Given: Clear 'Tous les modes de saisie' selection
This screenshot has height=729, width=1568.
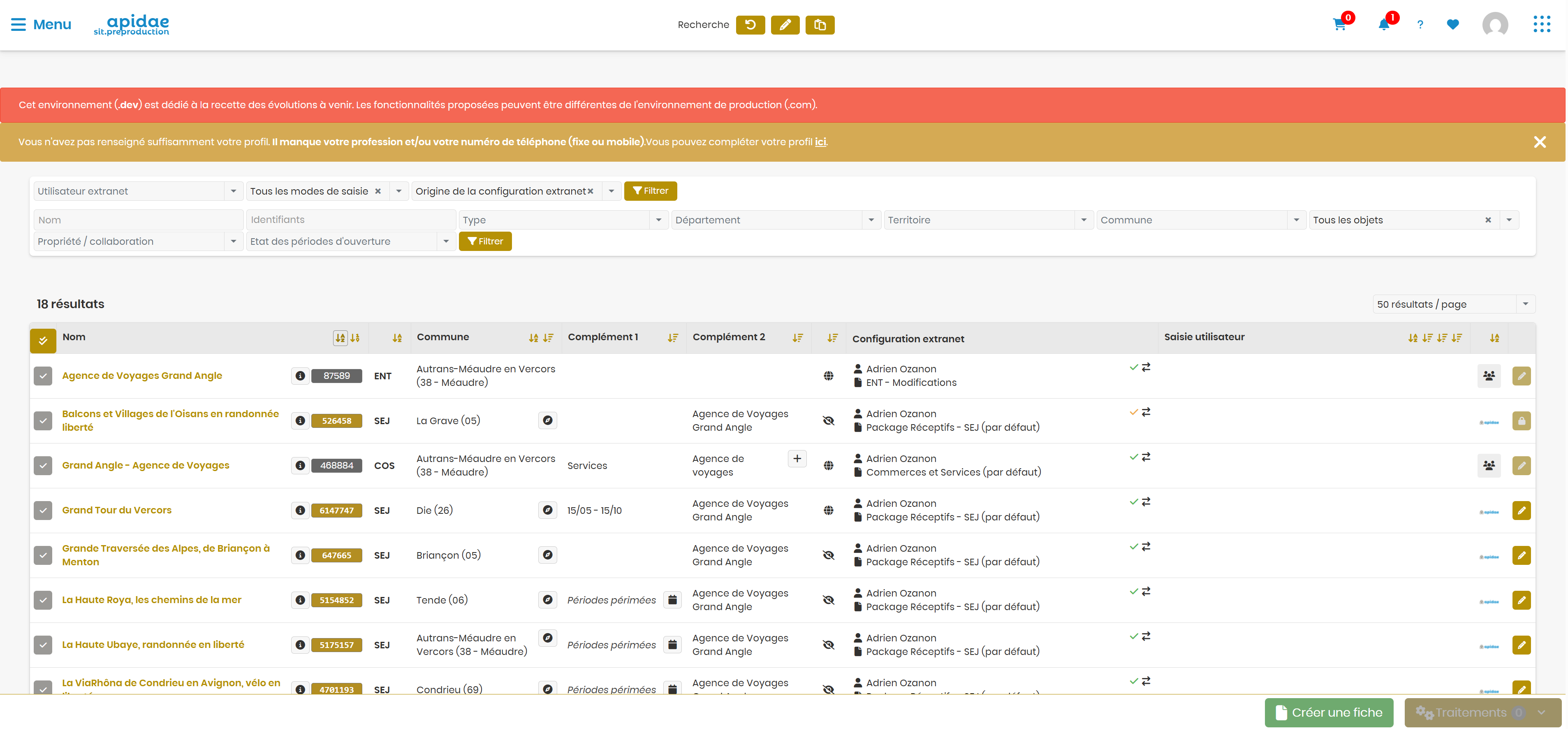Looking at the screenshot, I should click(x=378, y=191).
